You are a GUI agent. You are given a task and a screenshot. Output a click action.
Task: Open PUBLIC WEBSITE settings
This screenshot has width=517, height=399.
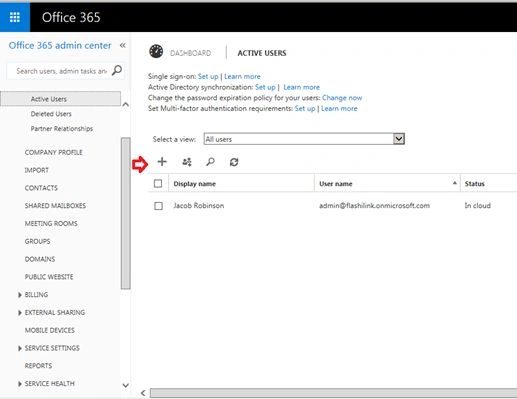coord(49,277)
